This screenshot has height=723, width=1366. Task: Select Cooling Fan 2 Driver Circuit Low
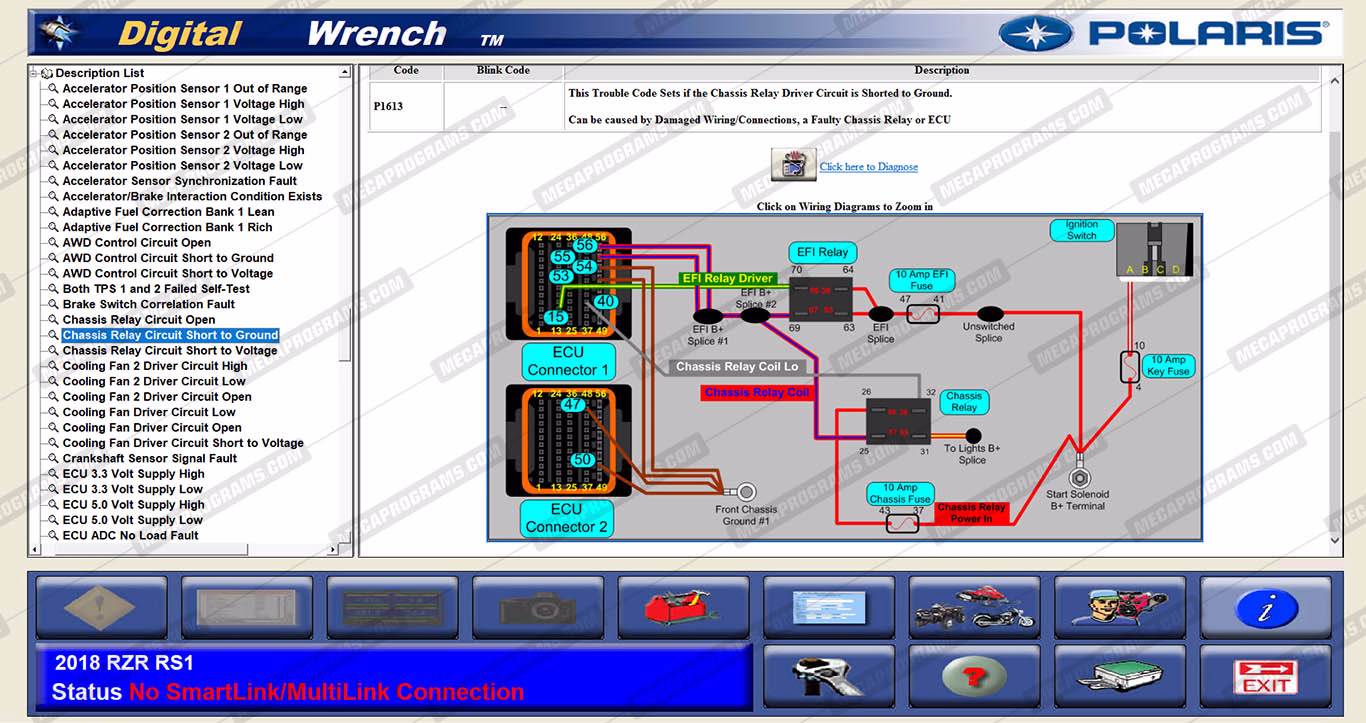coord(154,381)
